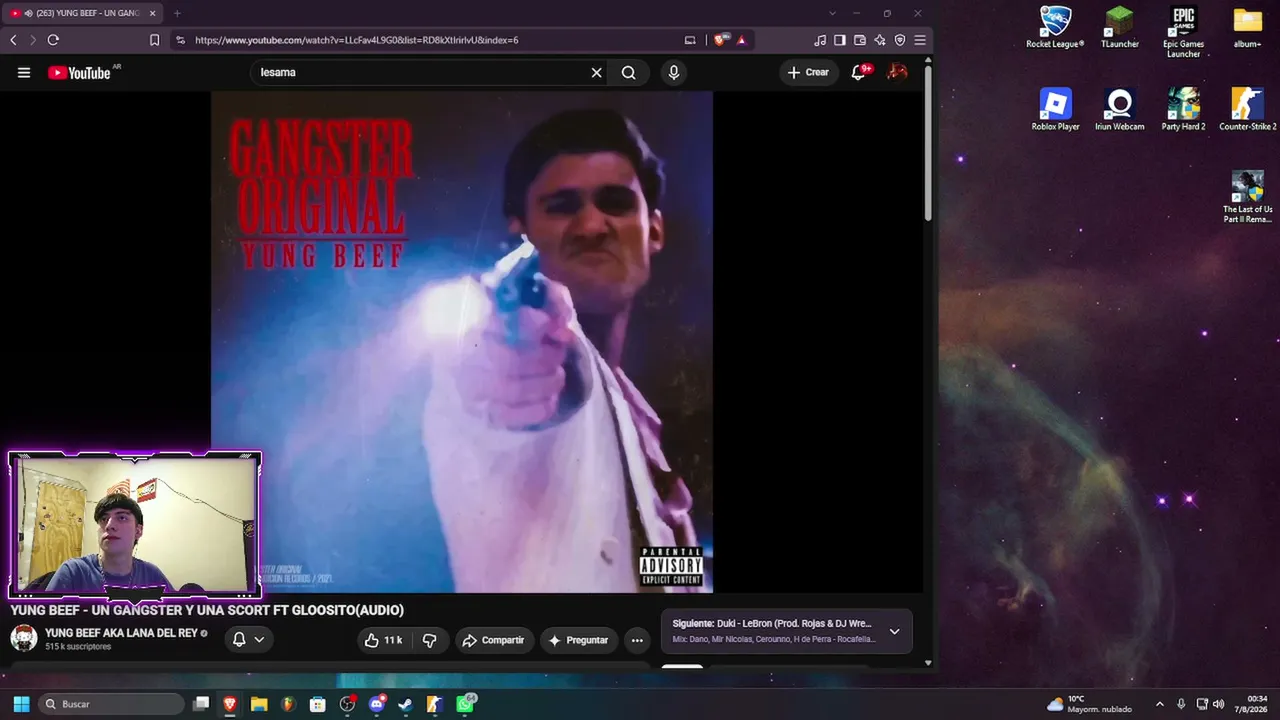This screenshot has width=1280, height=720.
Task: Click the Preguntar button
Action: coord(579,640)
